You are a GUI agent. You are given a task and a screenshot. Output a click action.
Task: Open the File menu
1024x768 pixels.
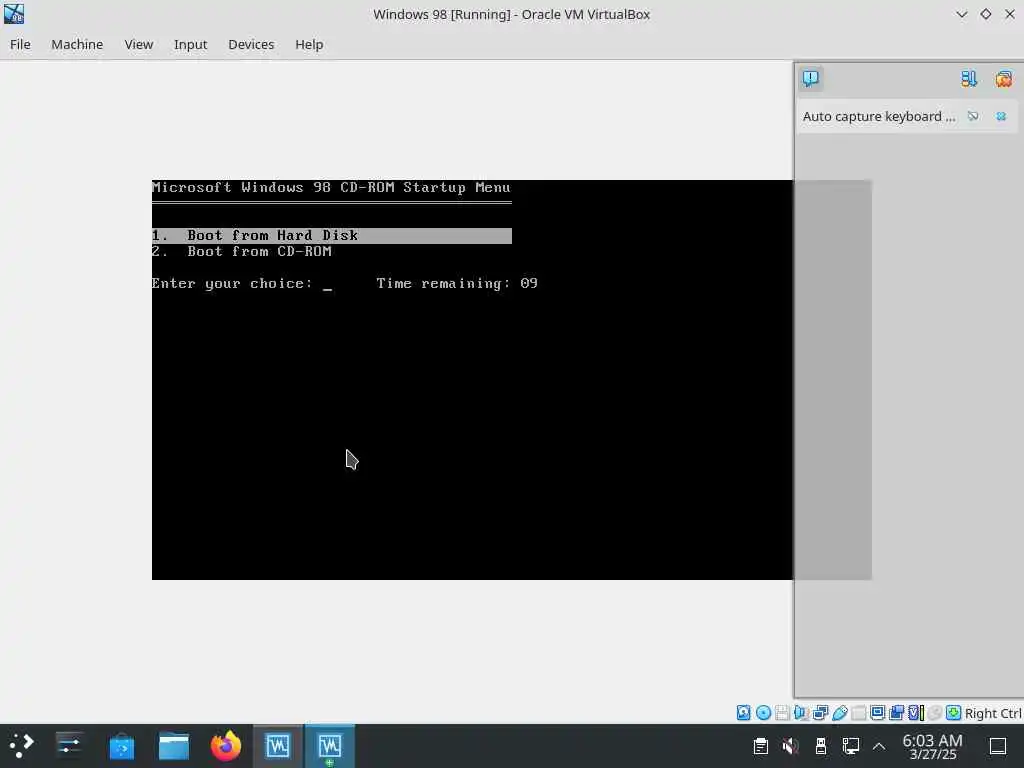[x=20, y=44]
